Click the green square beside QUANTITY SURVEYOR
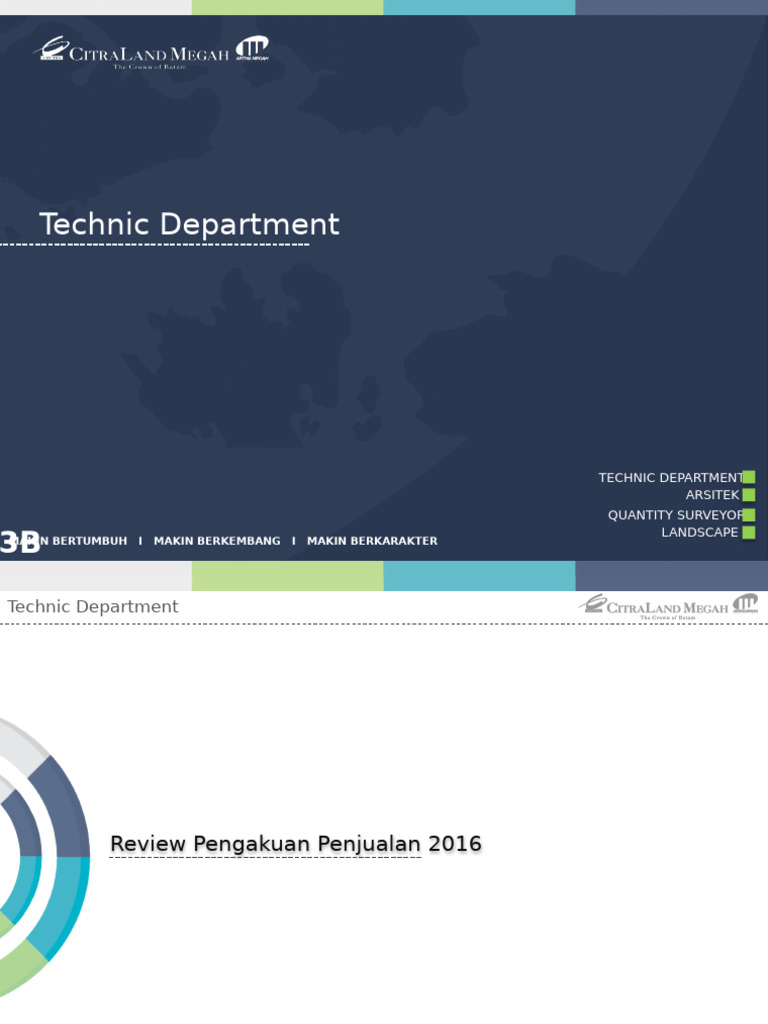This screenshot has width=768, height=1024. pos(749,515)
